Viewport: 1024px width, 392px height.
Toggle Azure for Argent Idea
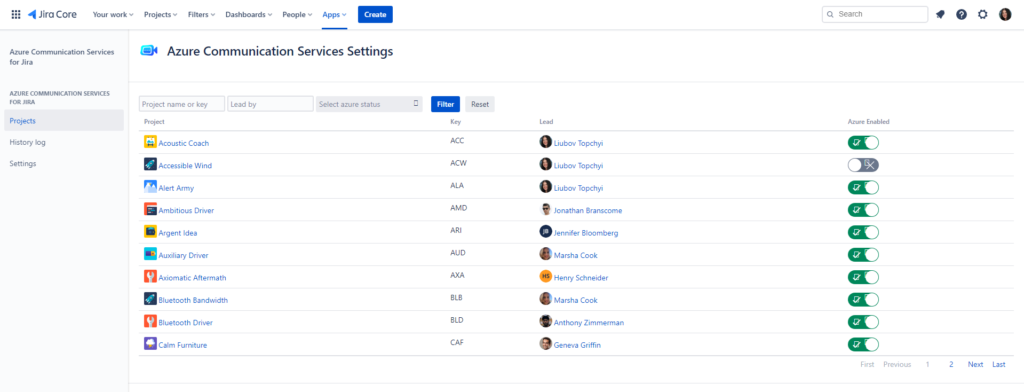[x=863, y=232]
